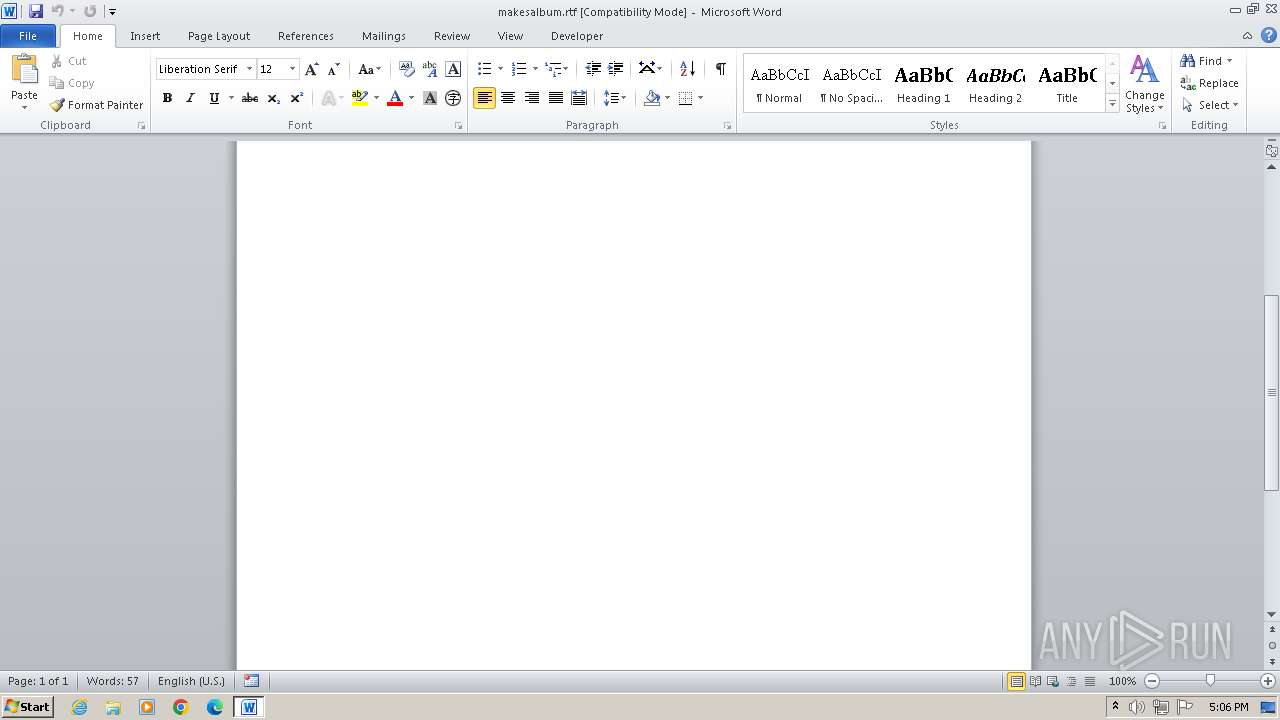This screenshot has width=1280, height=720.
Task: Click the Increase Indent icon
Action: coord(616,69)
